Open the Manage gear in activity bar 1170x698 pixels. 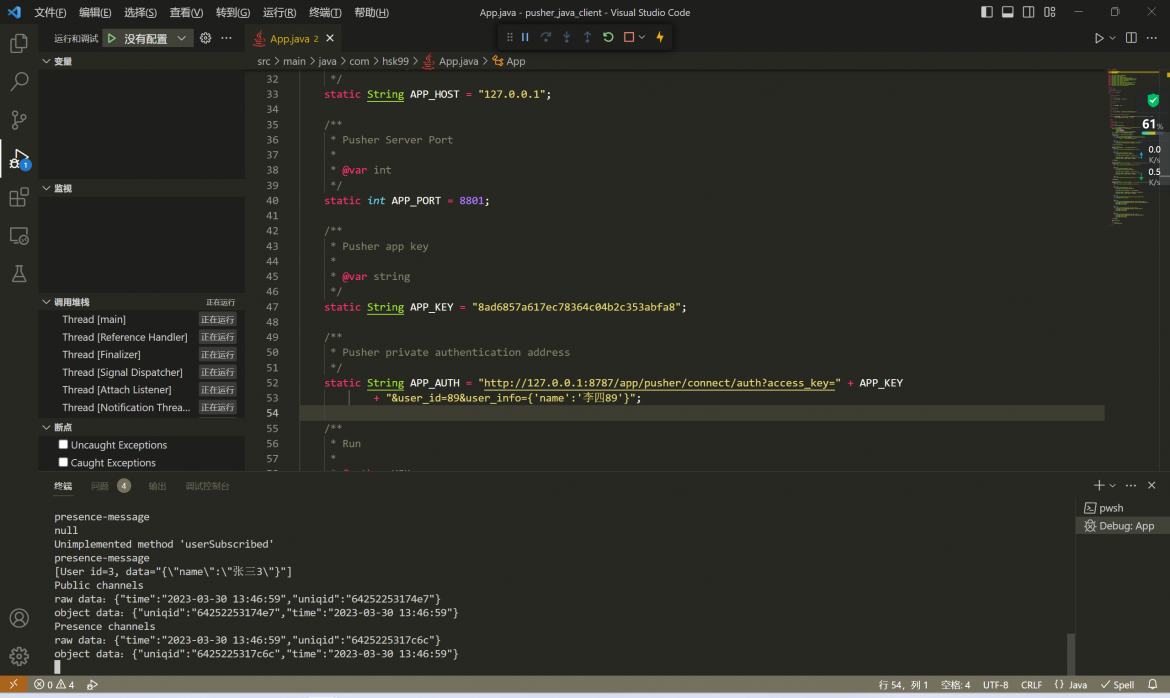(x=19, y=656)
